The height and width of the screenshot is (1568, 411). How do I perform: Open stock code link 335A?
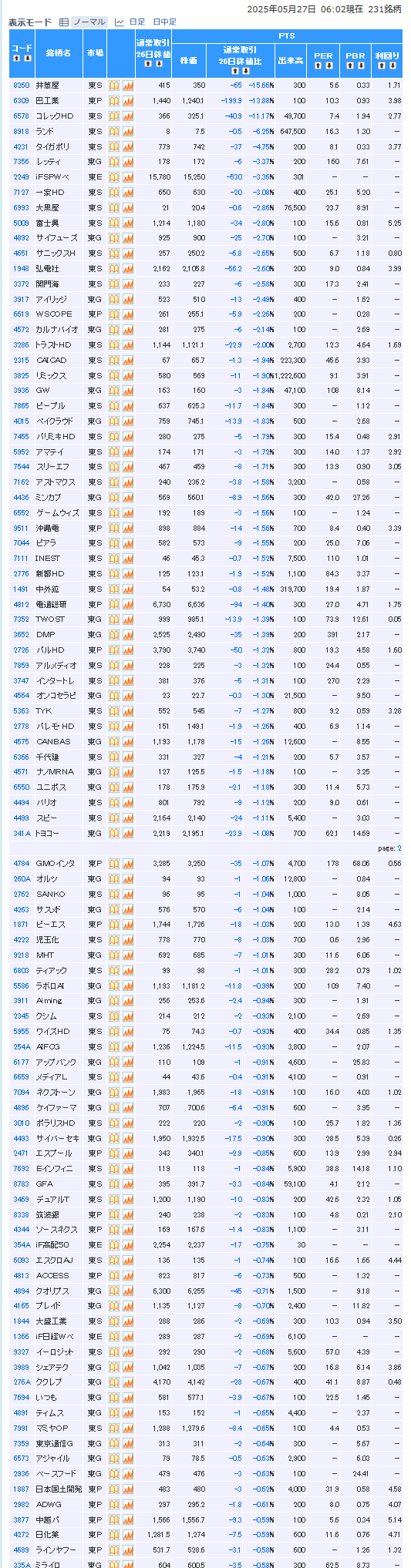pyautogui.click(x=22, y=1565)
